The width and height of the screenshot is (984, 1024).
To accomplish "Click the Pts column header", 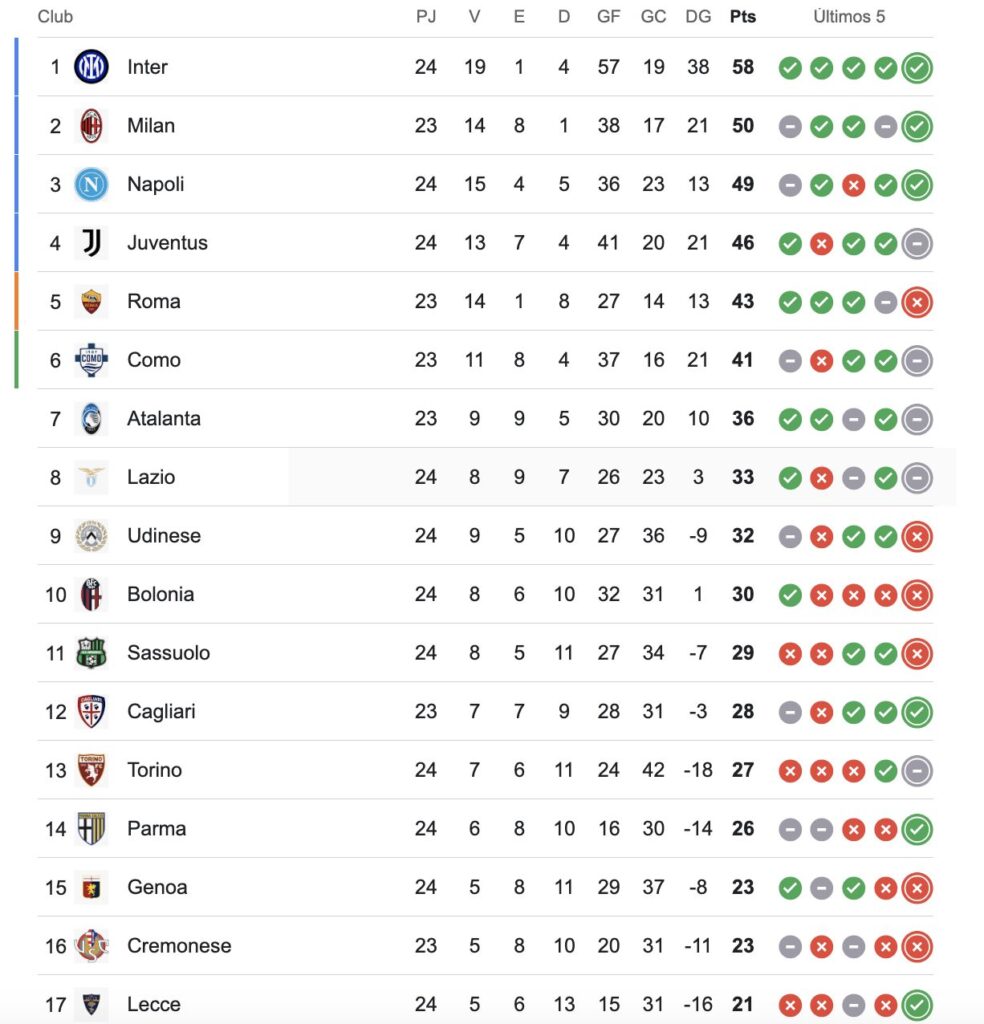I will [x=743, y=17].
